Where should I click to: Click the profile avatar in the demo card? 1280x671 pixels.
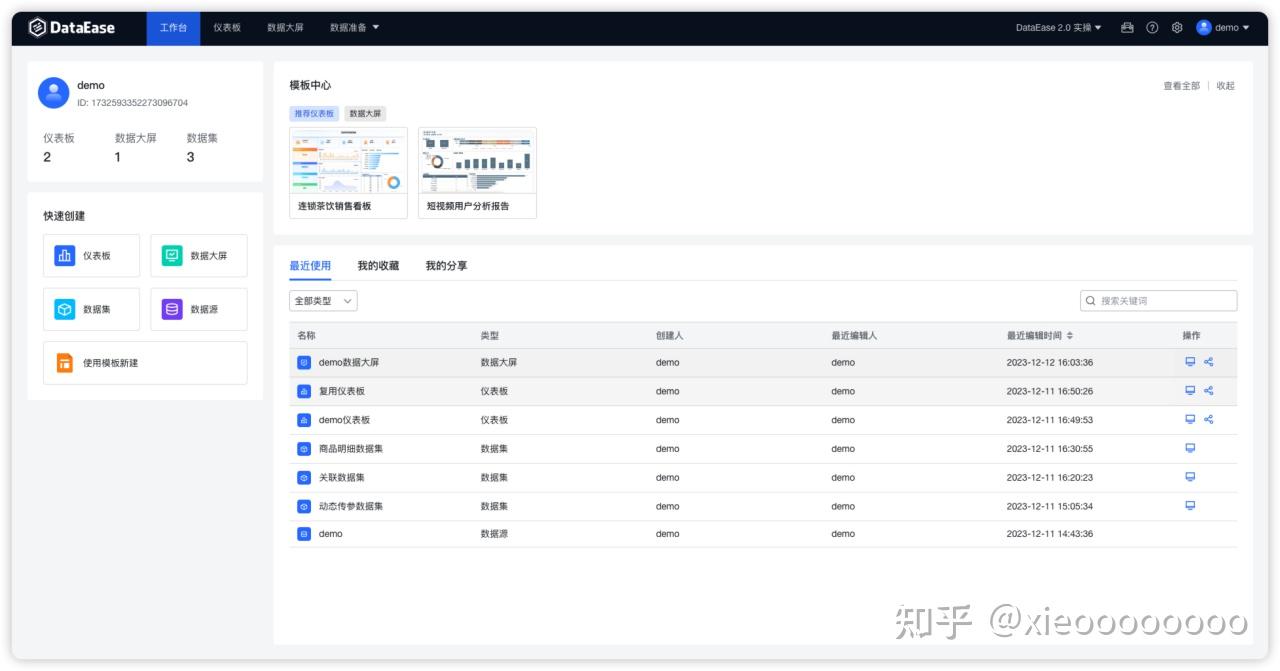point(53,93)
